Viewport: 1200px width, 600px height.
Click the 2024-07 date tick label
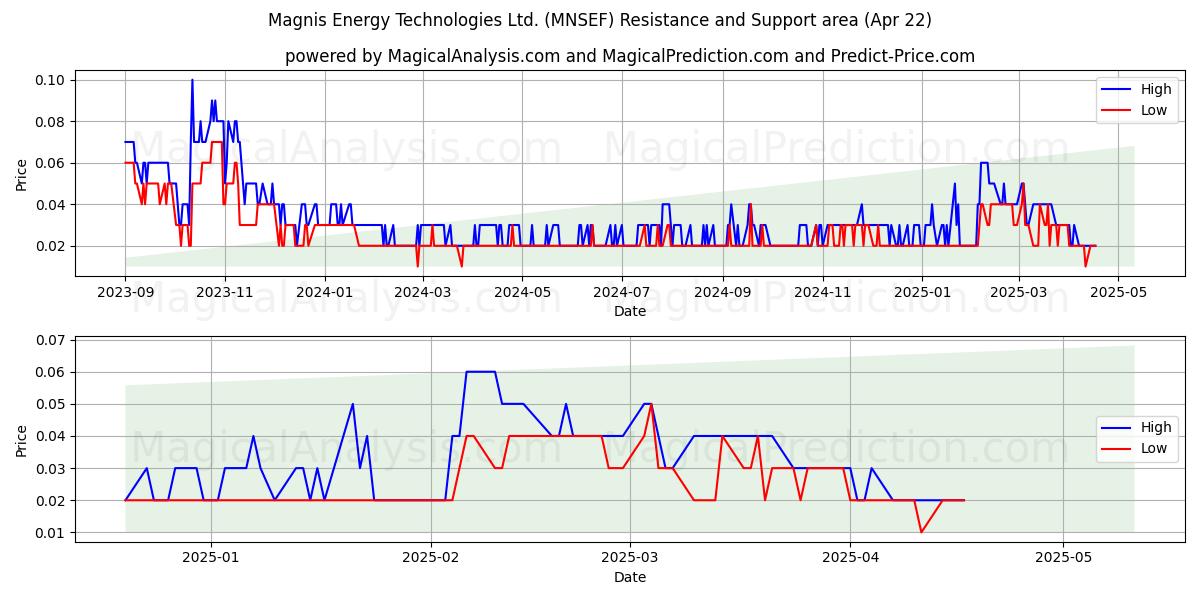(x=622, y=293)
